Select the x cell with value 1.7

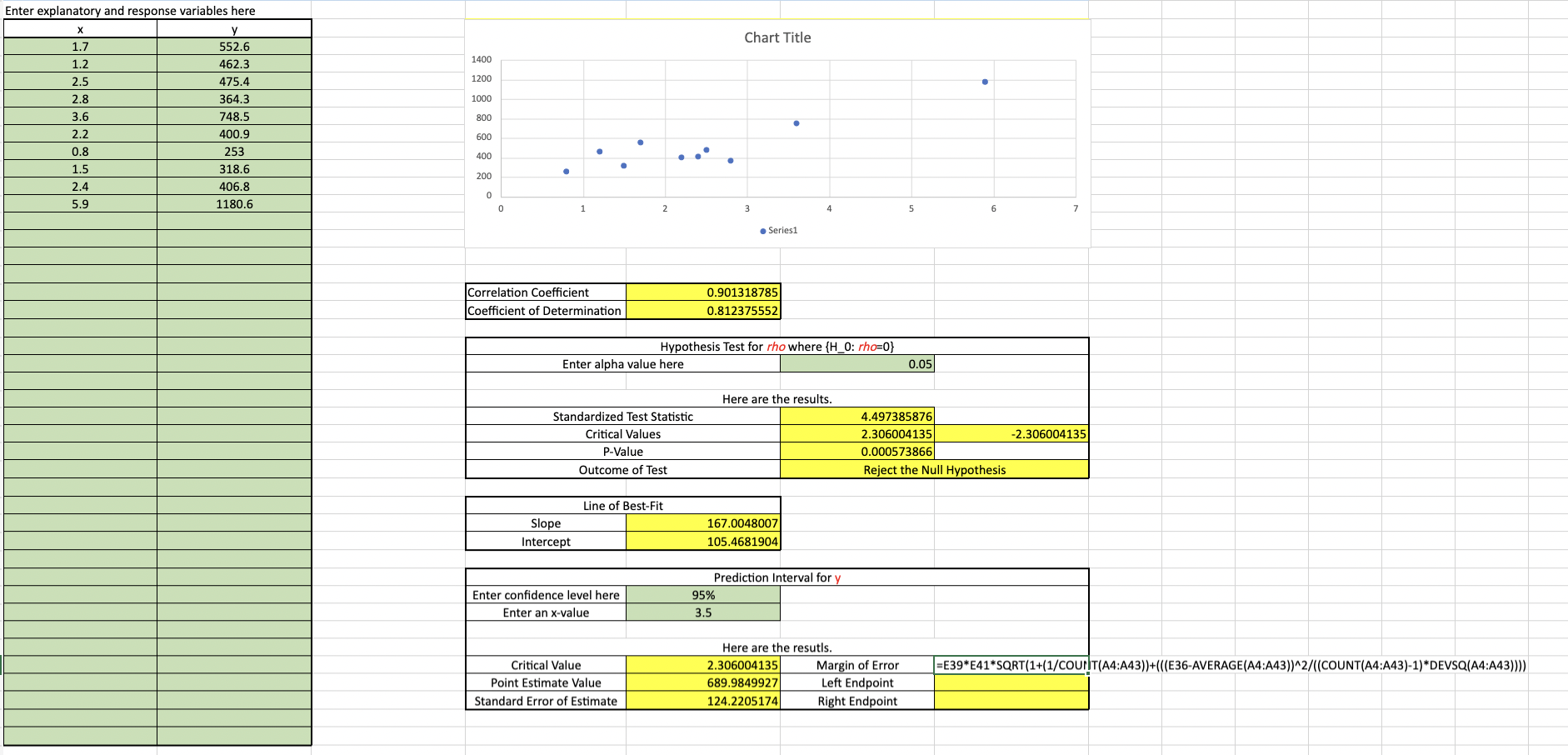point(80,47)
